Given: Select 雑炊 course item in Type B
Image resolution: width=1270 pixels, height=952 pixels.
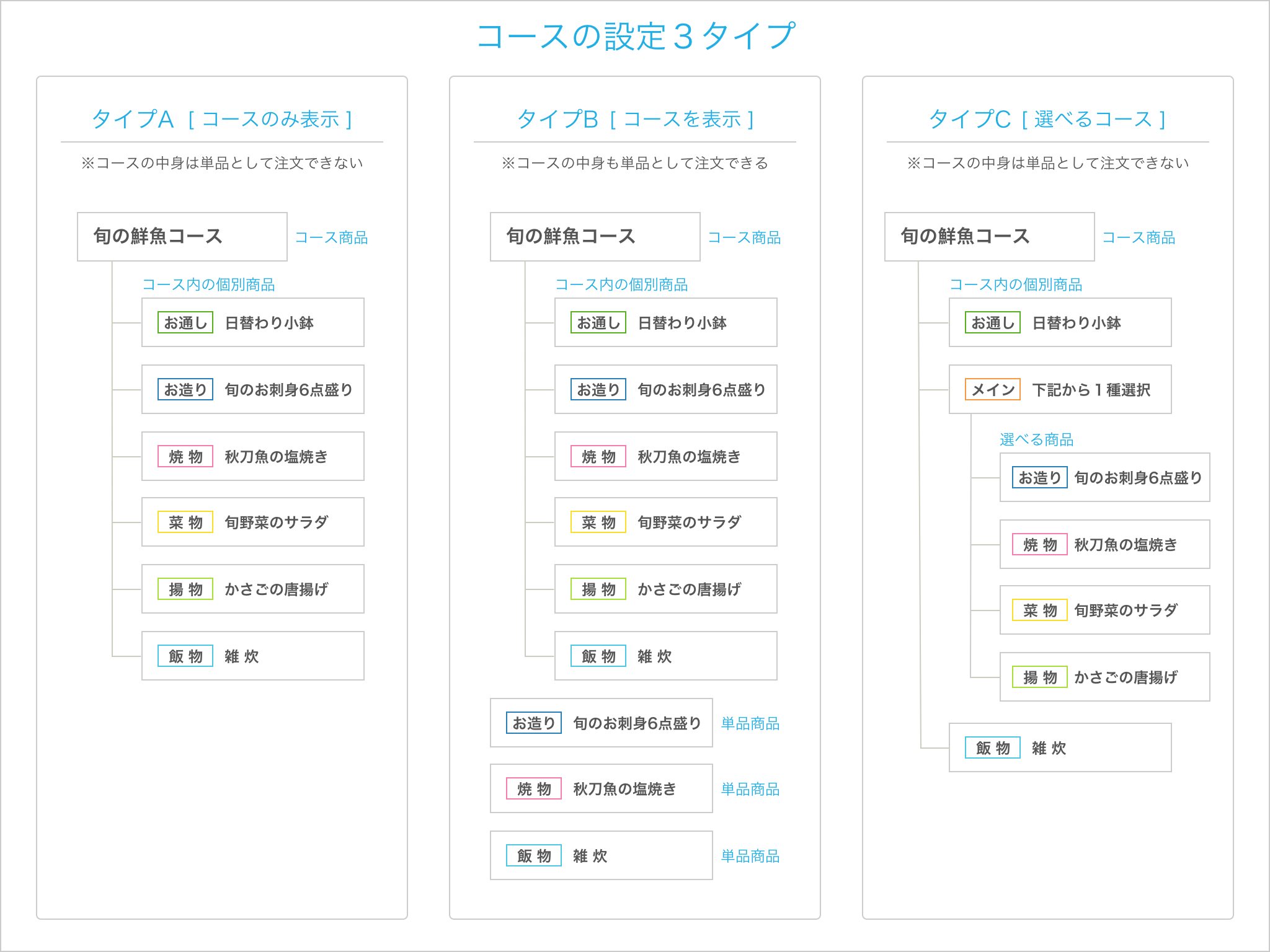Looking at the screenshot, I should pyautogui.click(x=666, y=656).
